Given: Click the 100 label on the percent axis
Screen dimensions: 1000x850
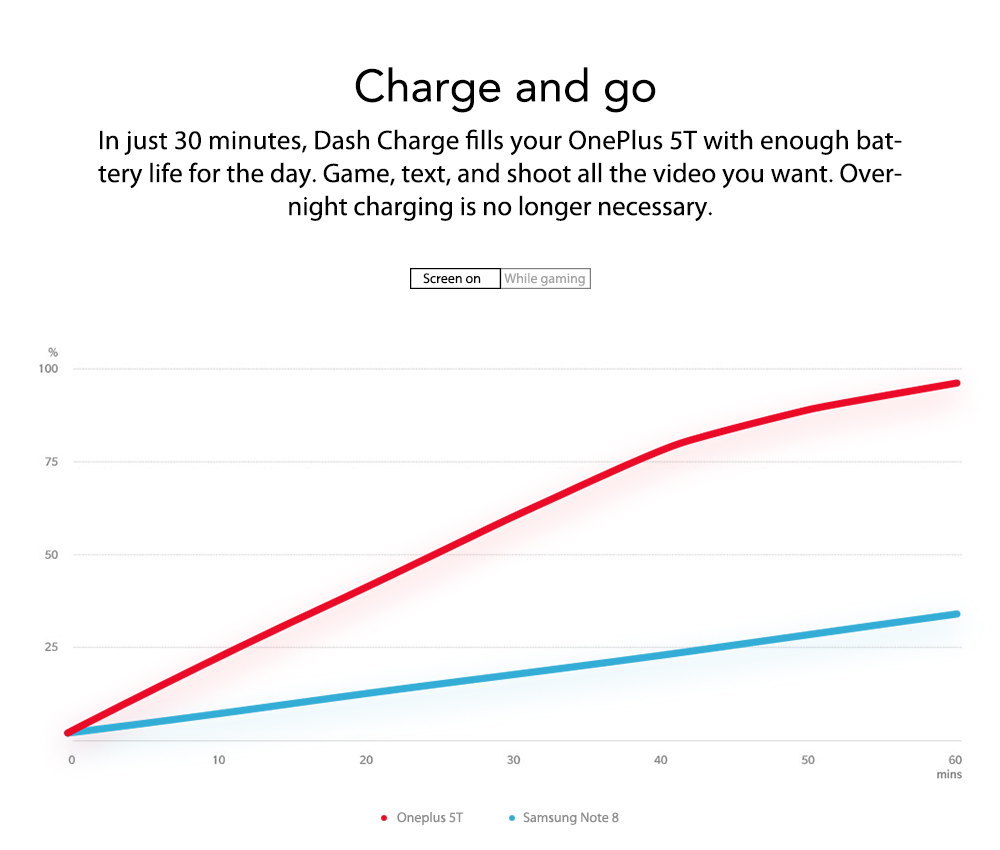Looking at the screenshot, I should [x=50, y=369].
